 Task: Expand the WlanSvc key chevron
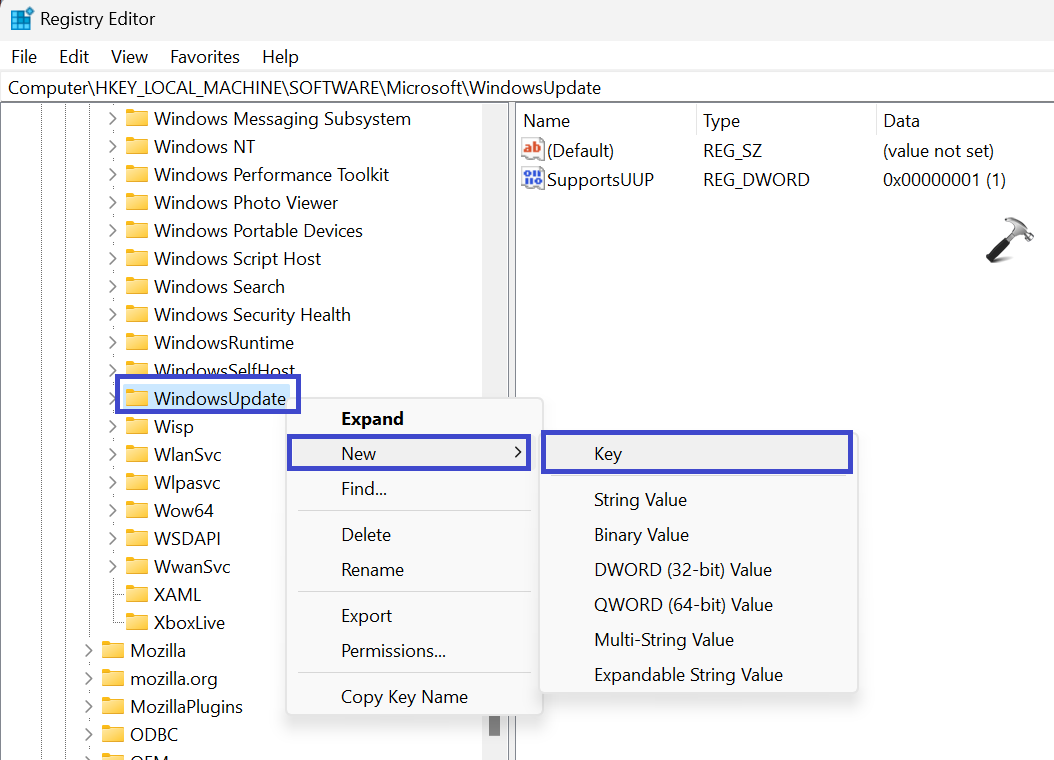[x=112, y=455]
